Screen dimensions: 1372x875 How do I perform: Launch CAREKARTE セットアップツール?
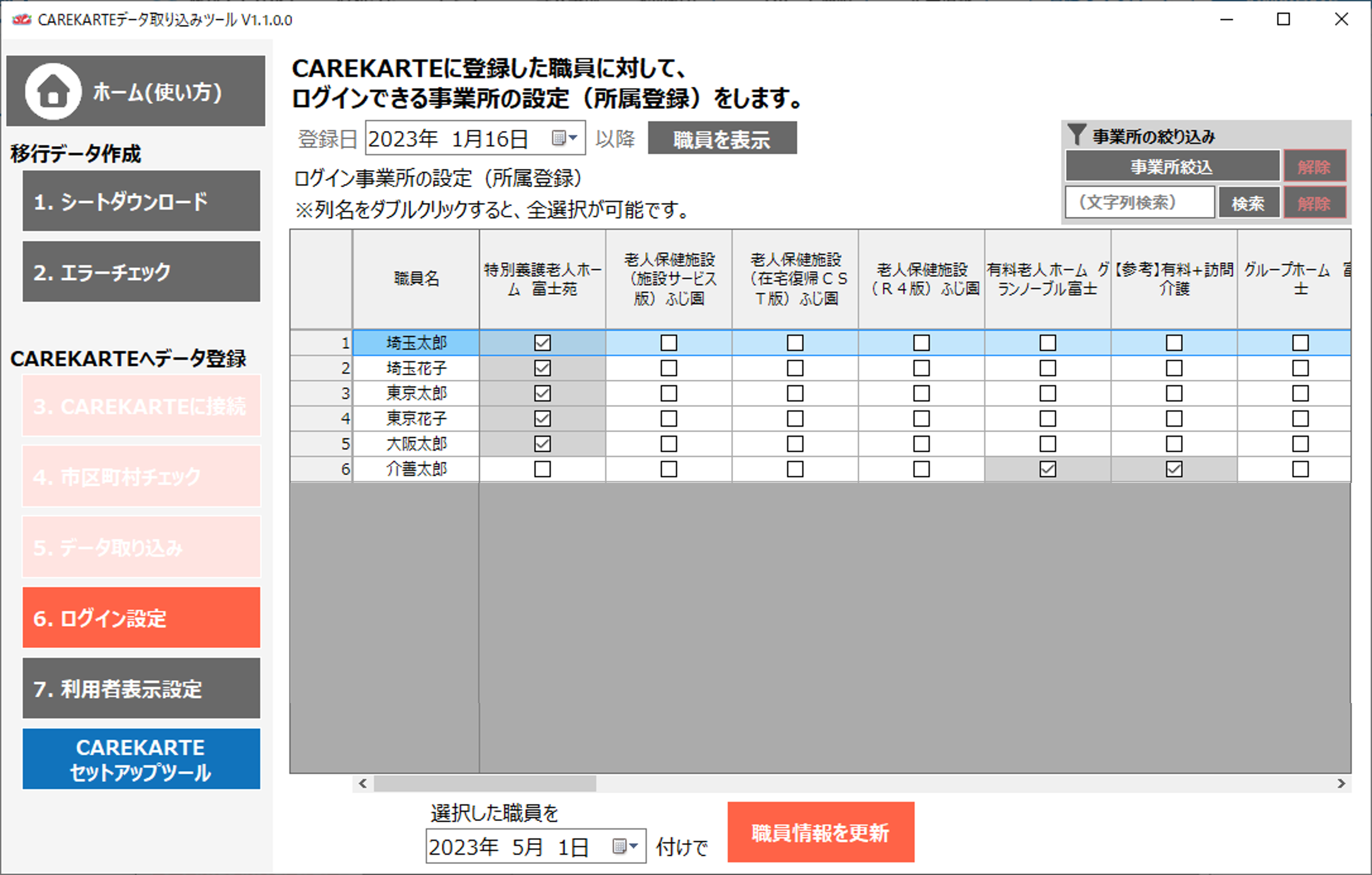pos(141,759)
